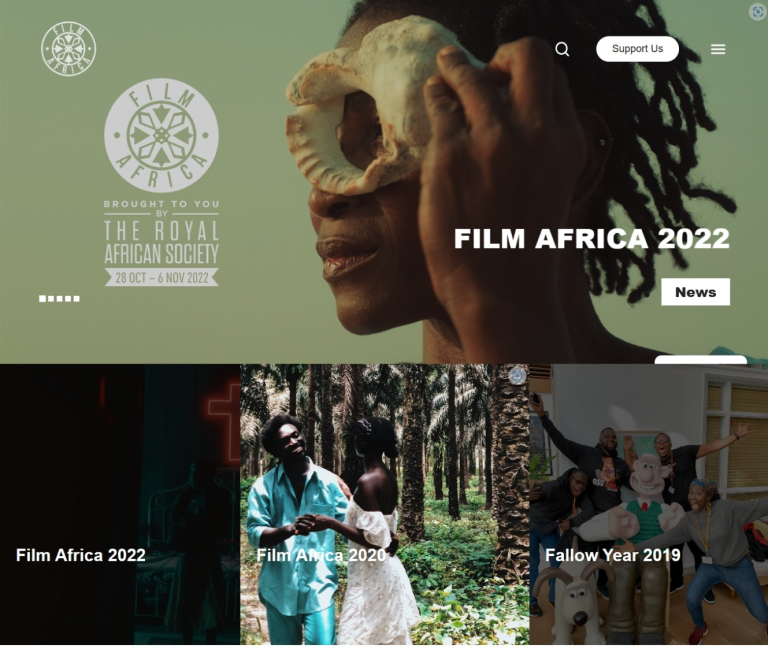Open the hamburger menu icon
This screenshot has height=660, width=768.
tap(718, 49)
